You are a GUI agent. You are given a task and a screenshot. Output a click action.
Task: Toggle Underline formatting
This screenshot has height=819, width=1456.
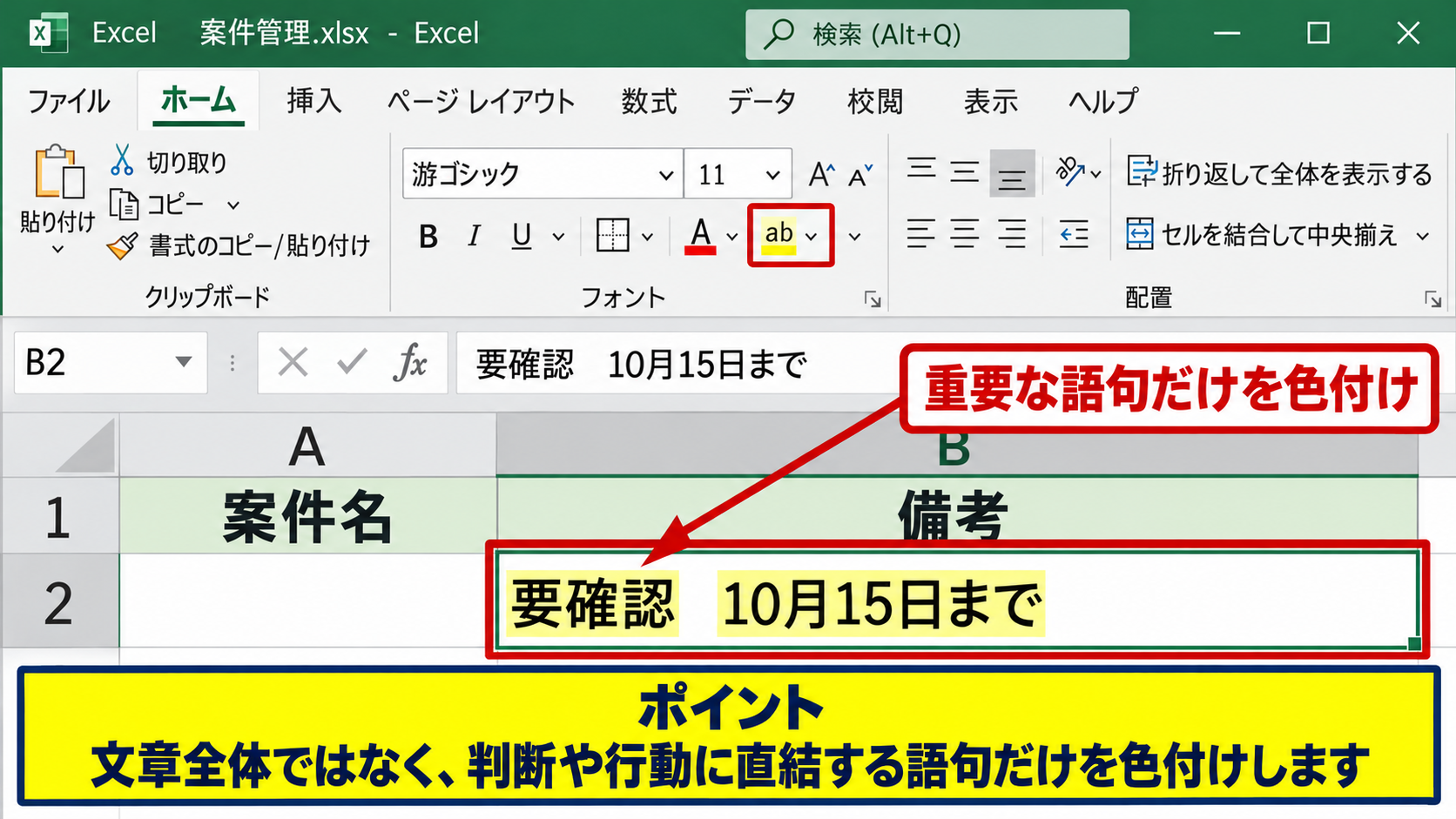pos(522,236)
